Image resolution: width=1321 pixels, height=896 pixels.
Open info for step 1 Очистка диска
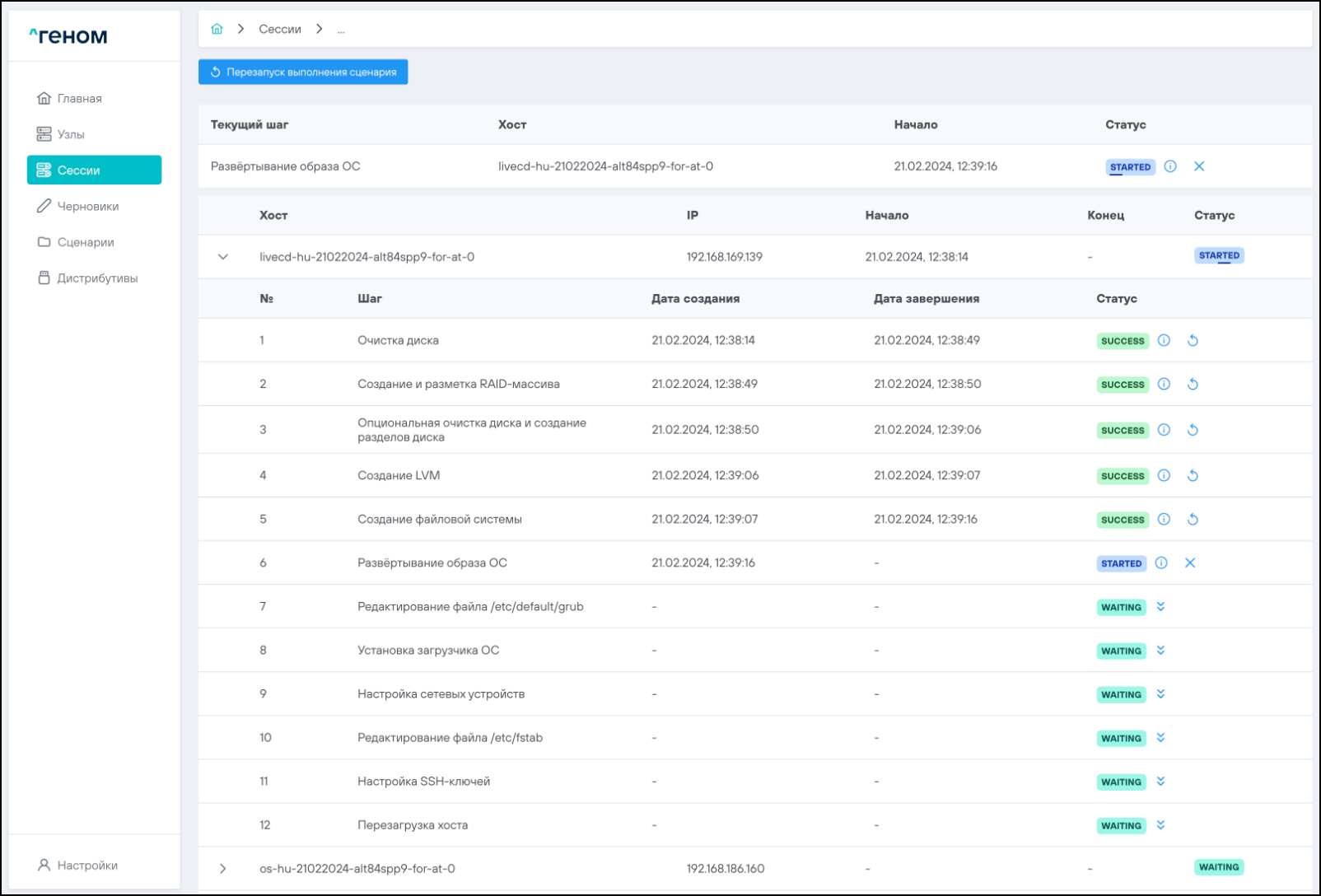click(1164, 340)
